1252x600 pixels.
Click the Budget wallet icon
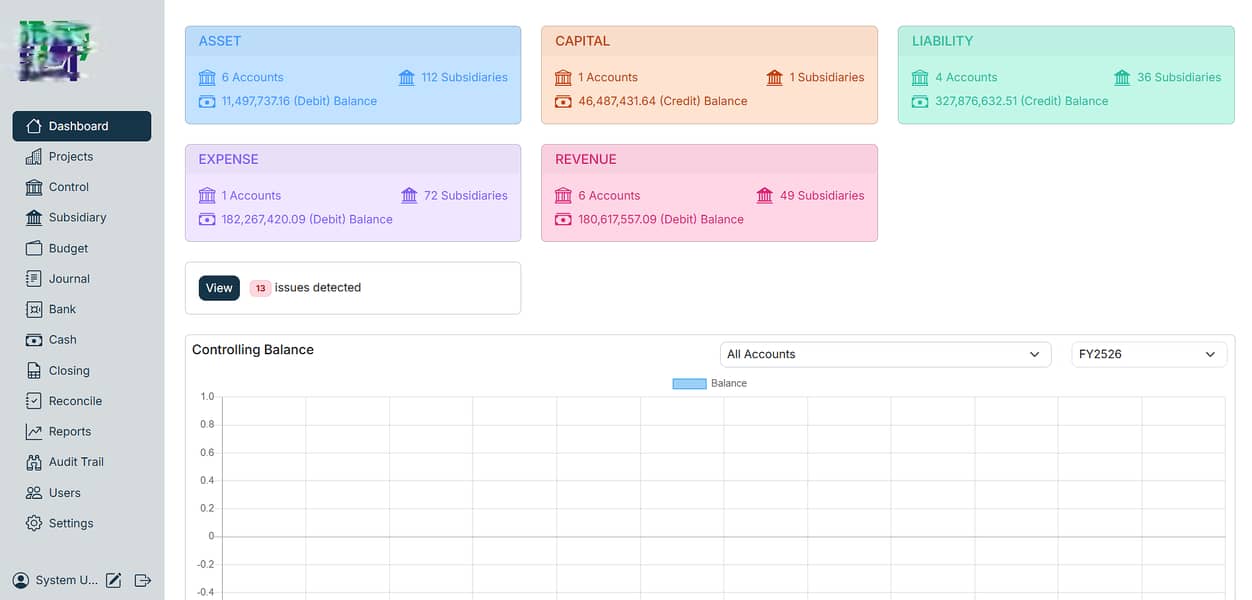point(34,248)
